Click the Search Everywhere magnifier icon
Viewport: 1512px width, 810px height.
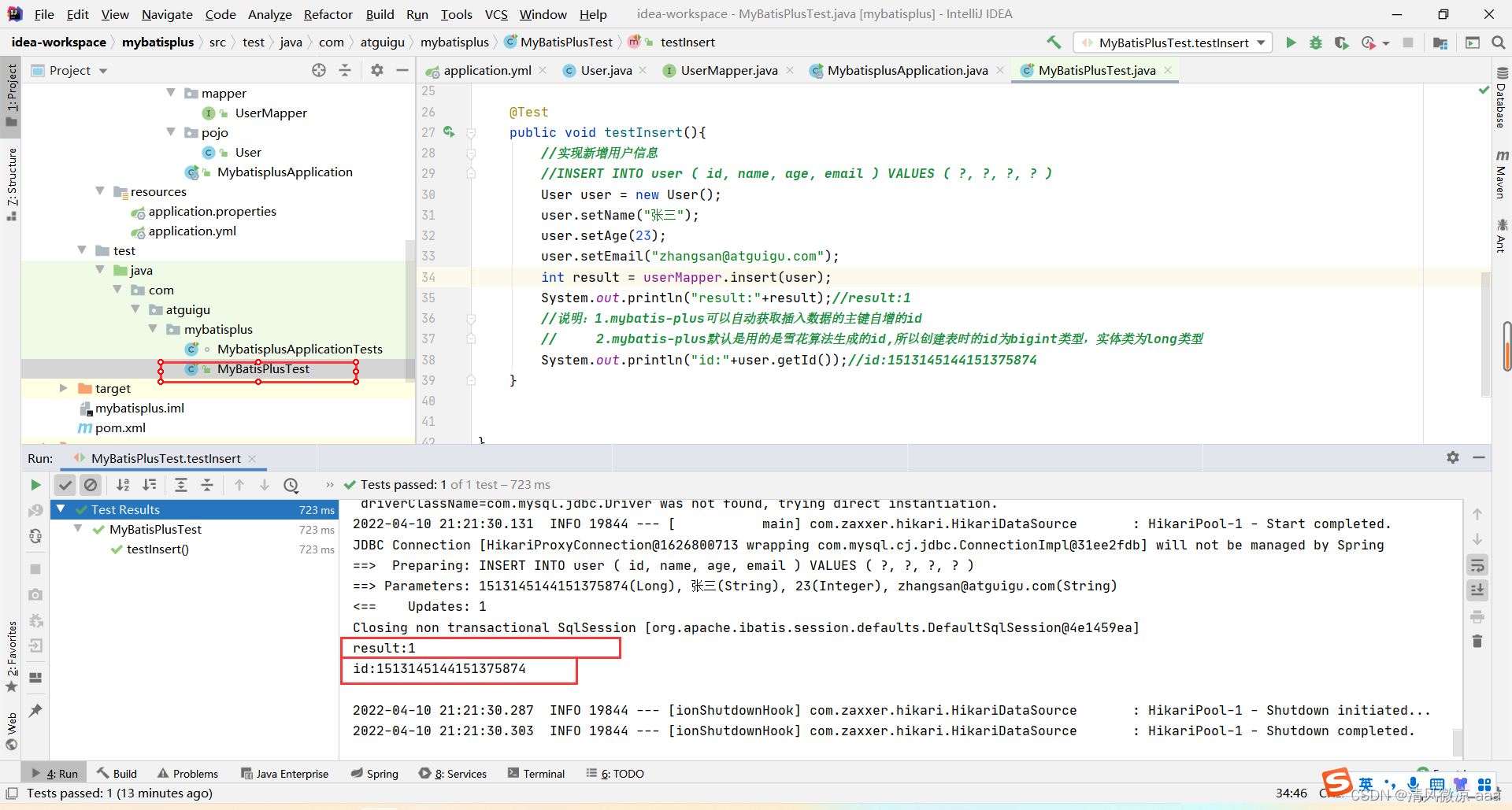pyautogui.click(x=1498, y=43)
